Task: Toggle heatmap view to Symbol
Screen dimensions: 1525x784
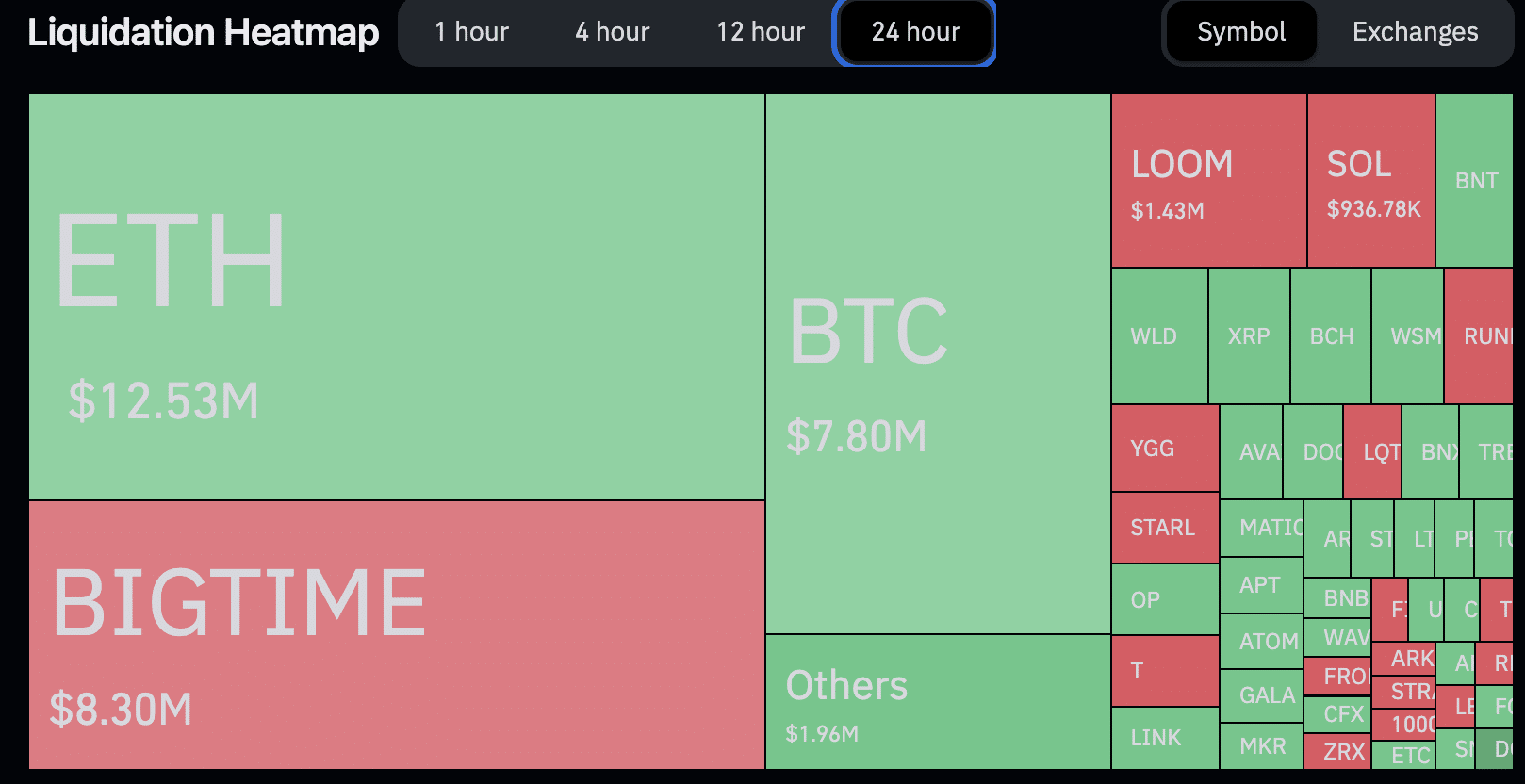Action: (x=1240, y=32)
